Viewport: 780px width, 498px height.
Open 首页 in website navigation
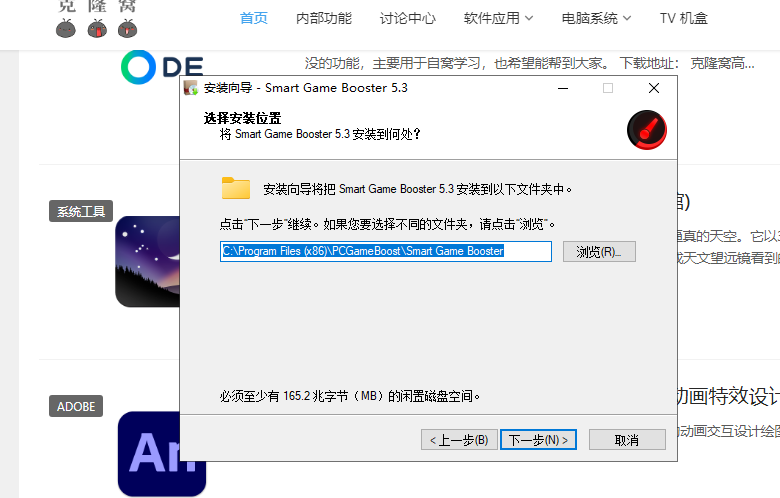[x=254, y=18]
